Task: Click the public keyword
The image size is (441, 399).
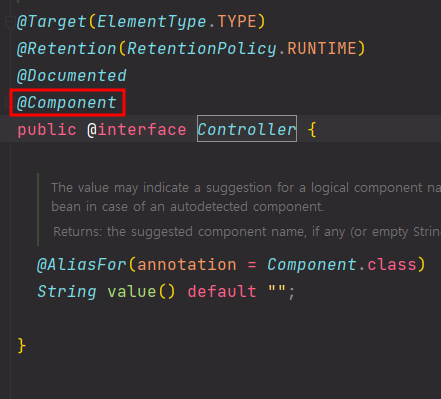Action: click(x=47, y=130)
